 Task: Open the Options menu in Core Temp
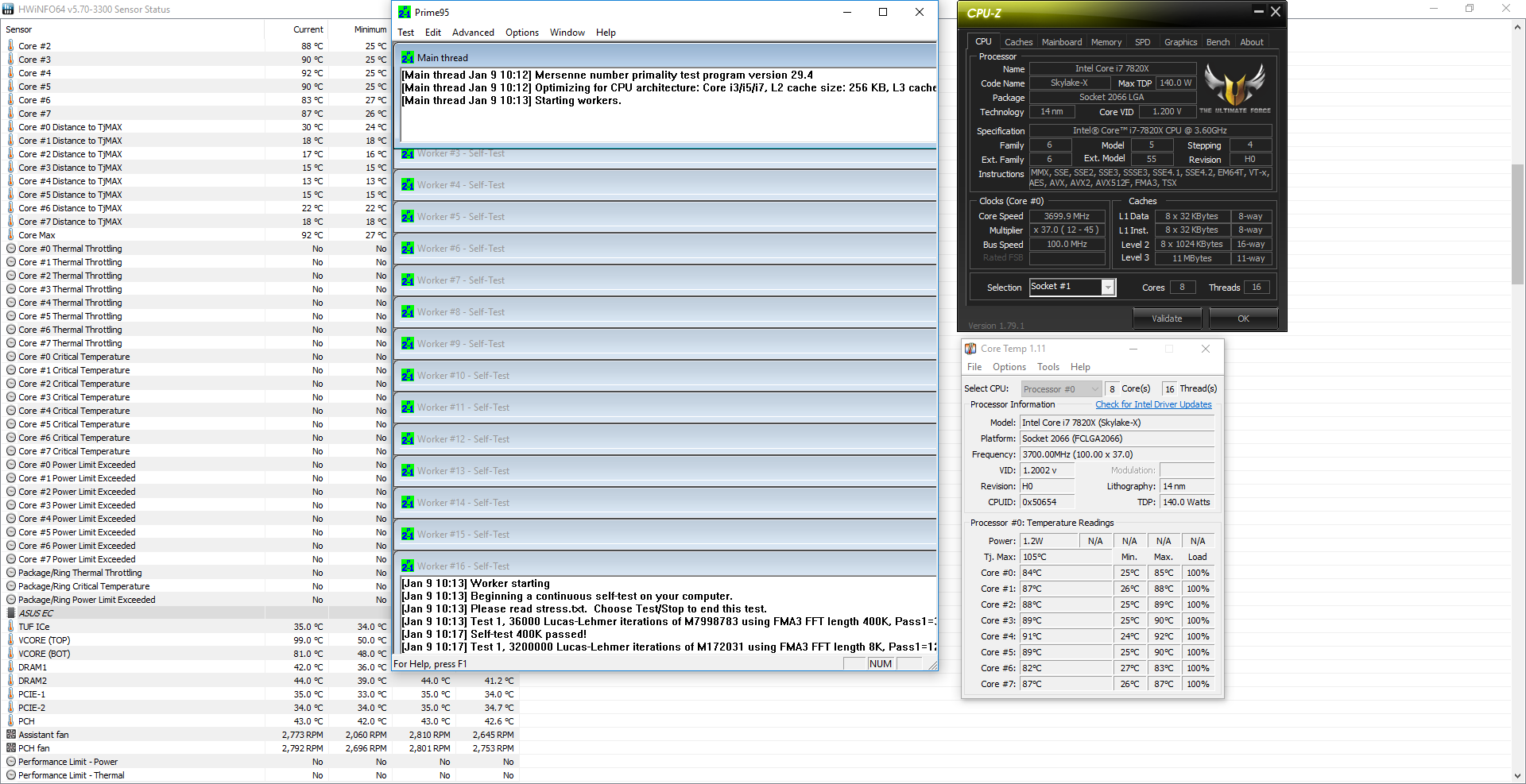[1009, 367]
